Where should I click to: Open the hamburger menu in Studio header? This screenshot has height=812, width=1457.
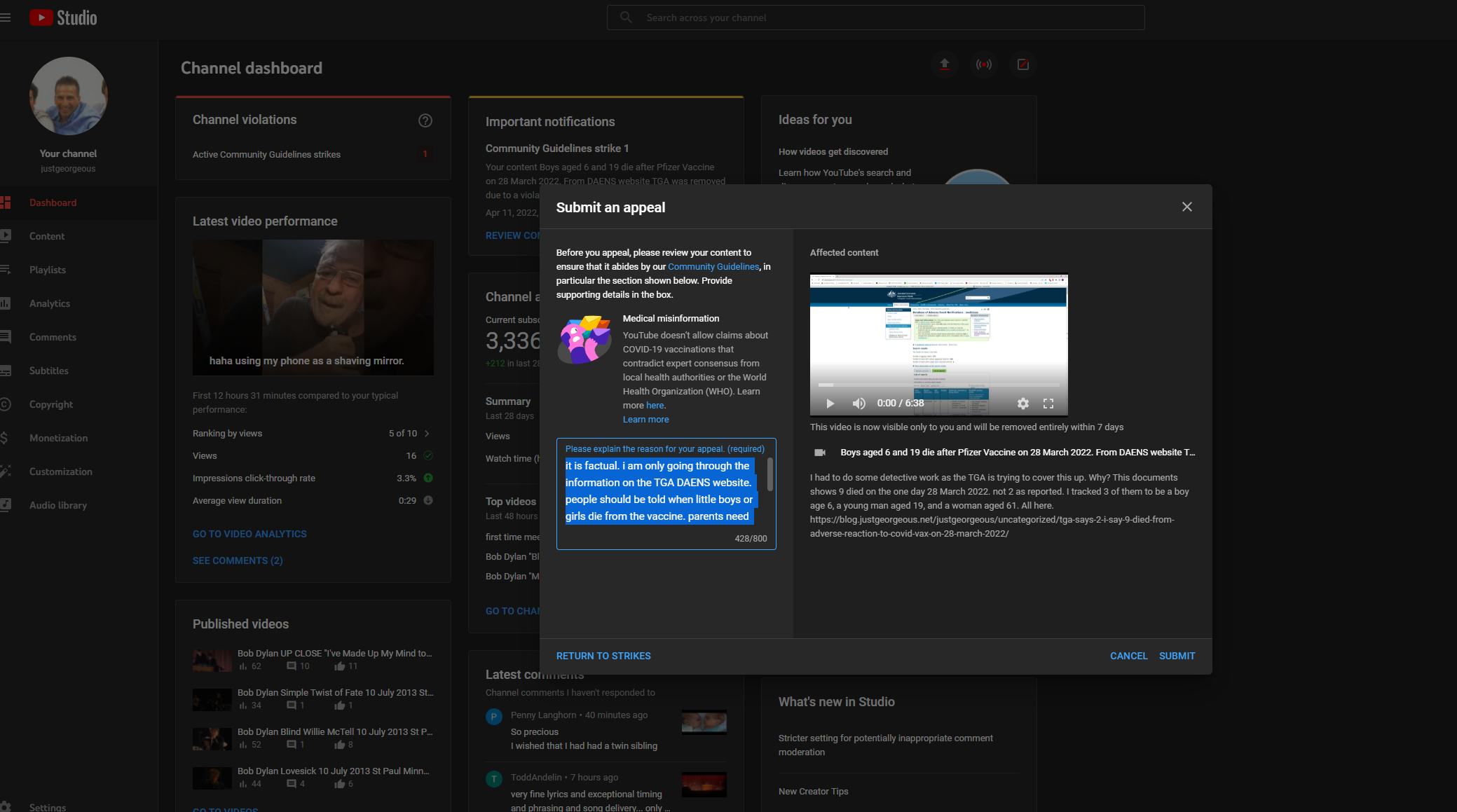point(6,18)
